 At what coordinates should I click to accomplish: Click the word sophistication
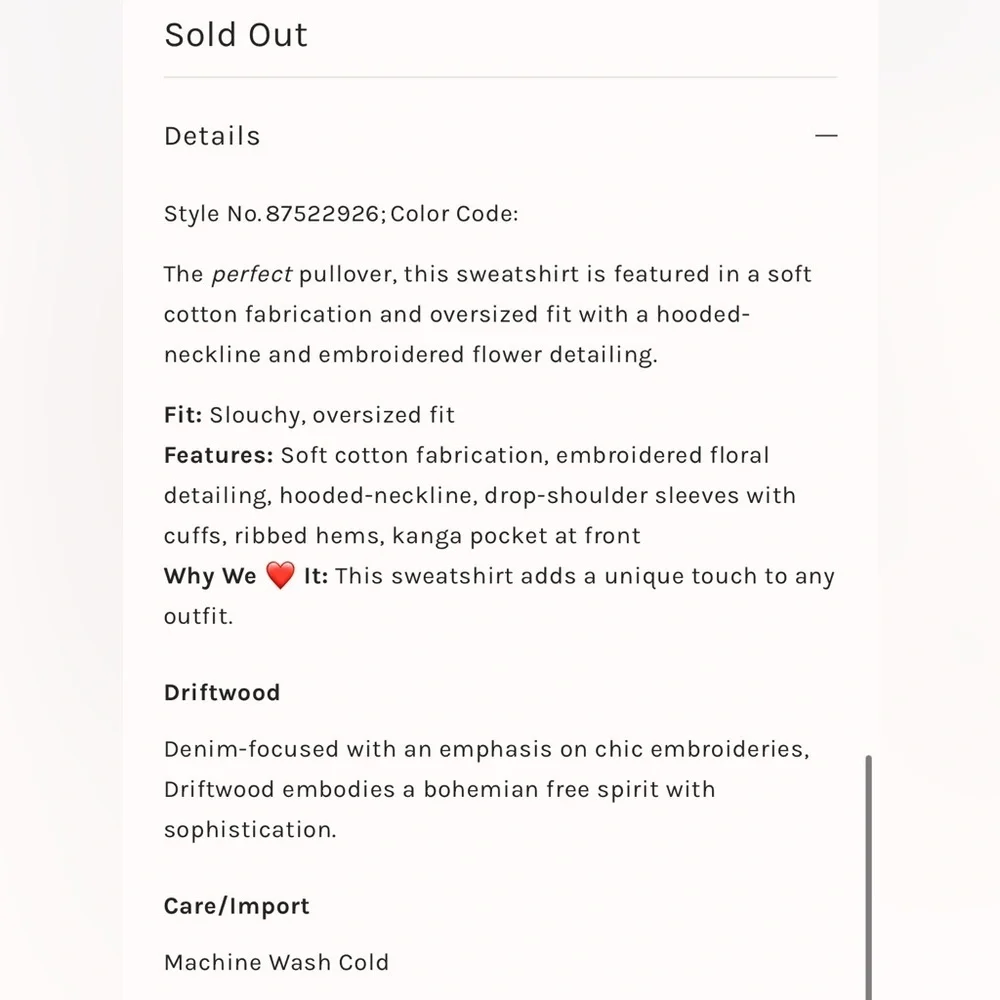tap(249, 829)
